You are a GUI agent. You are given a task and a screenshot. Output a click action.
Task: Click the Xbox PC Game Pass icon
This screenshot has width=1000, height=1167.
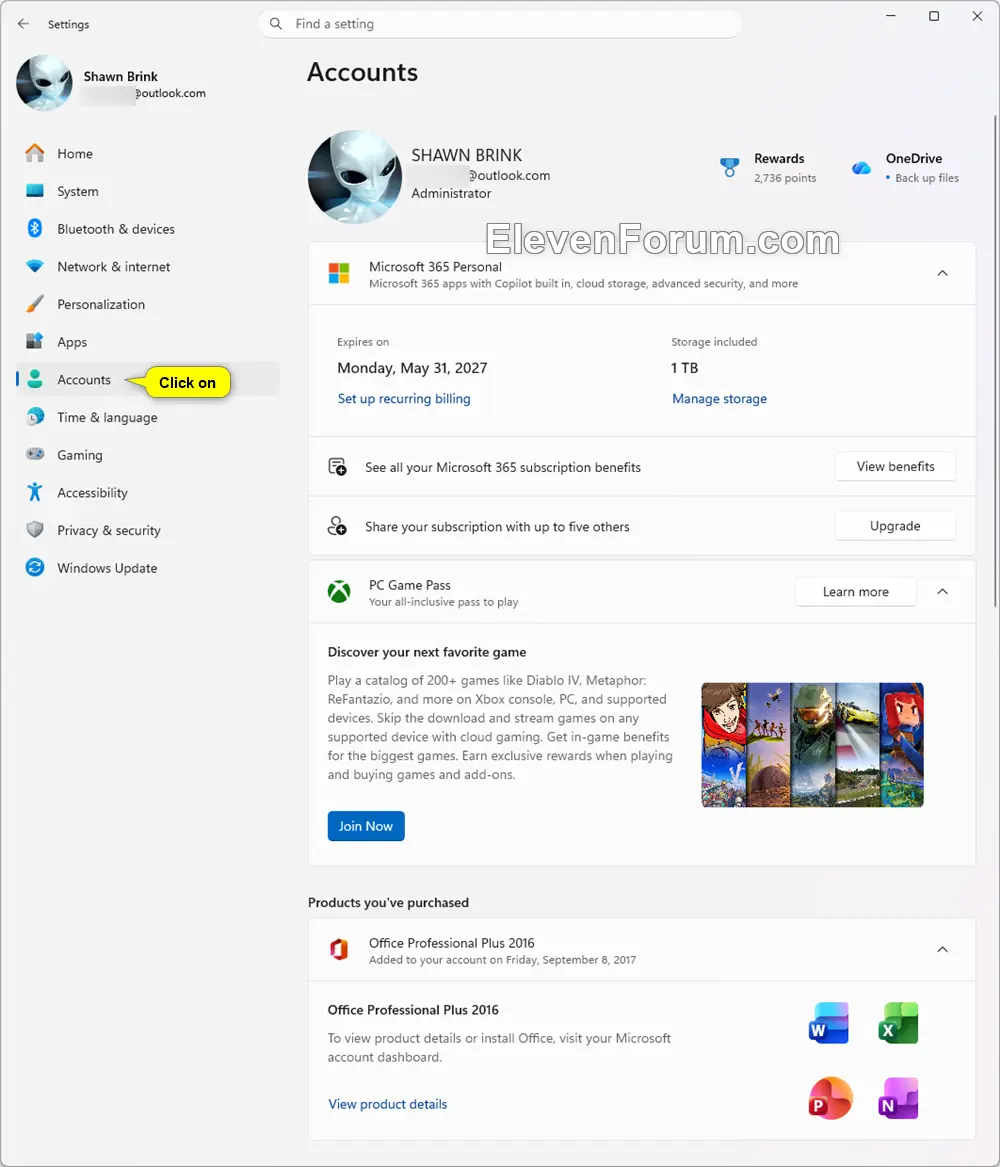click(339, 592)
